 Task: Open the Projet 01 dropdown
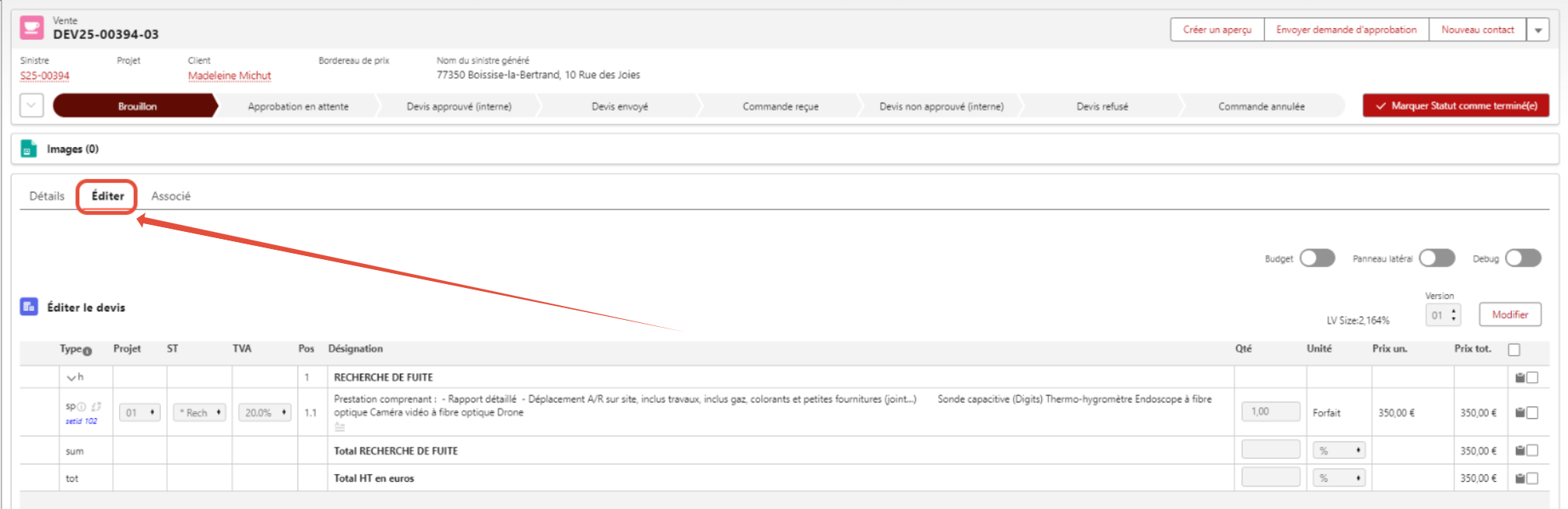[x=139, y=412]
